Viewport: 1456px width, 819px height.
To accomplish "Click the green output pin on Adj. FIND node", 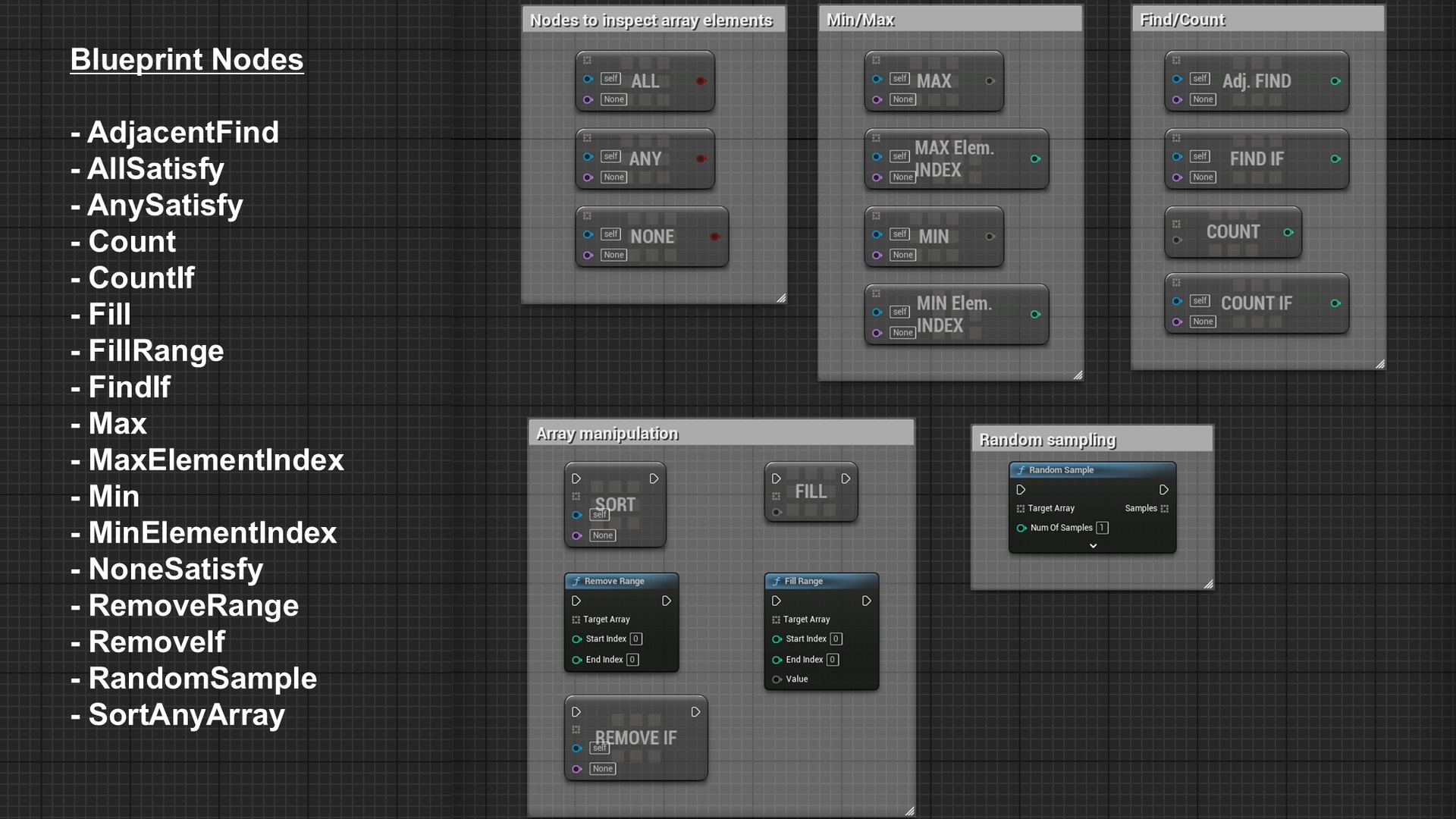I will [1335, 81].
